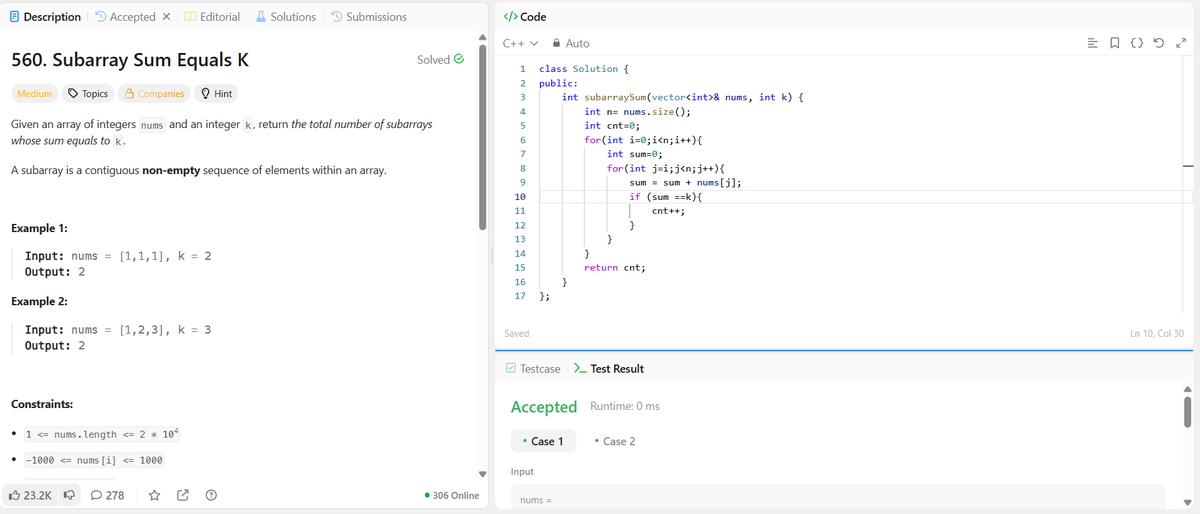
Task: Click line number 10 in code gutter
Action: click(x=519, y=197)
